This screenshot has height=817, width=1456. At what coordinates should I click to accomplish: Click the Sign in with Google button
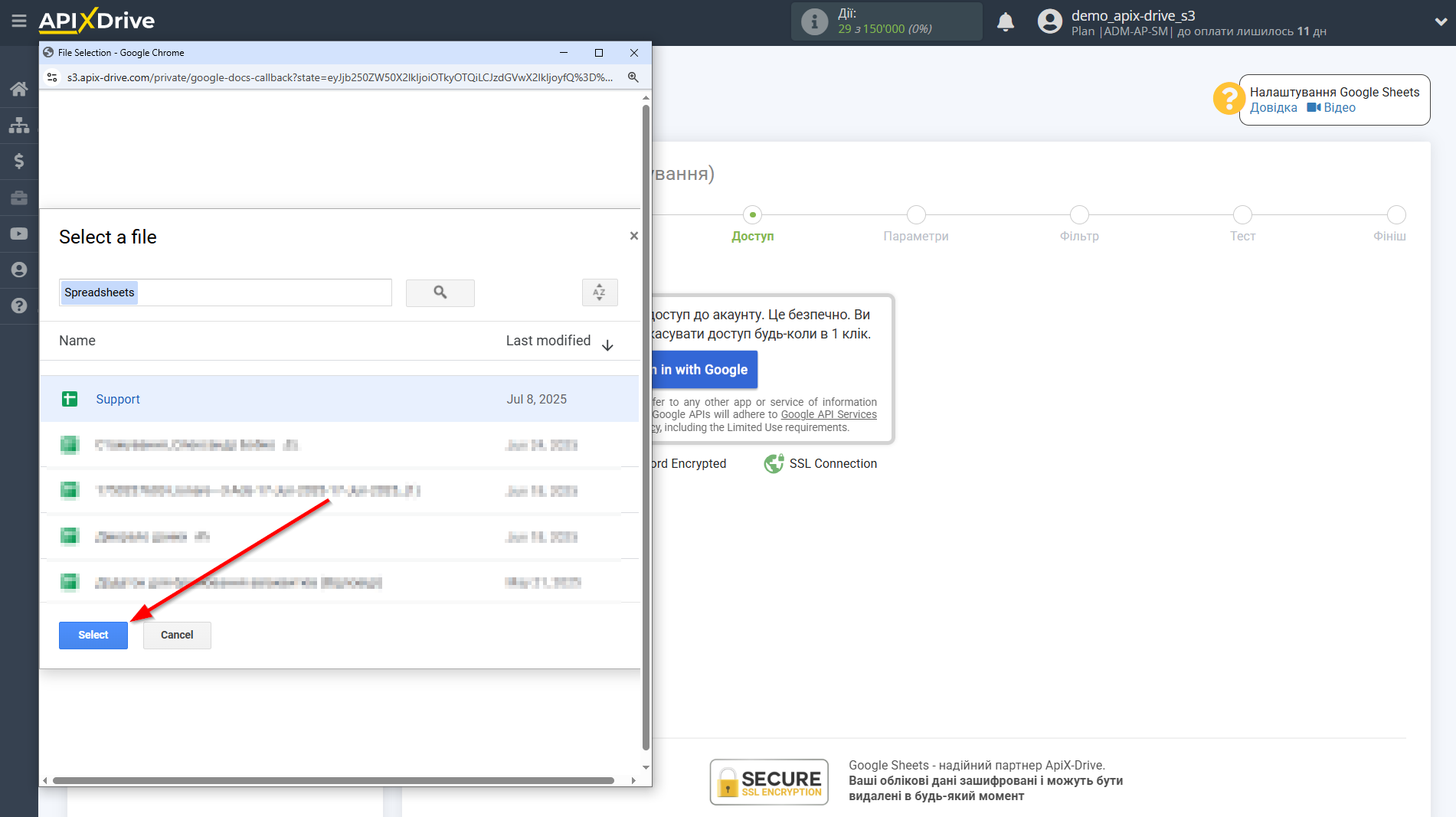coord(705,370)
